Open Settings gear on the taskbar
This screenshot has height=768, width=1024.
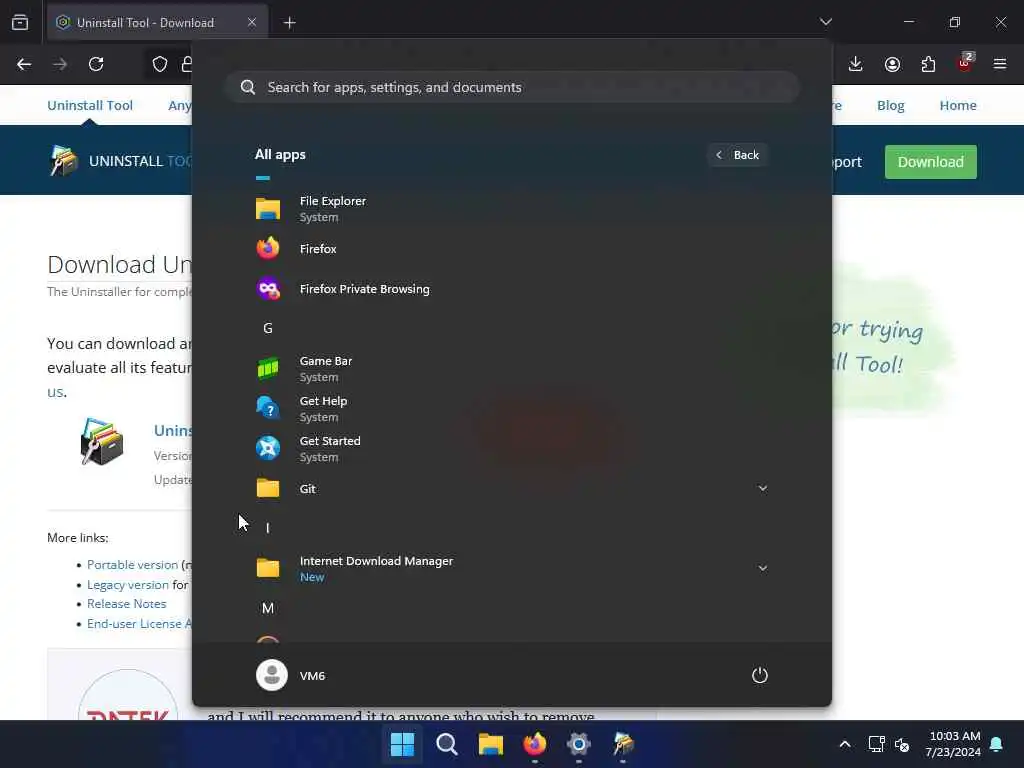click(579, 744)
